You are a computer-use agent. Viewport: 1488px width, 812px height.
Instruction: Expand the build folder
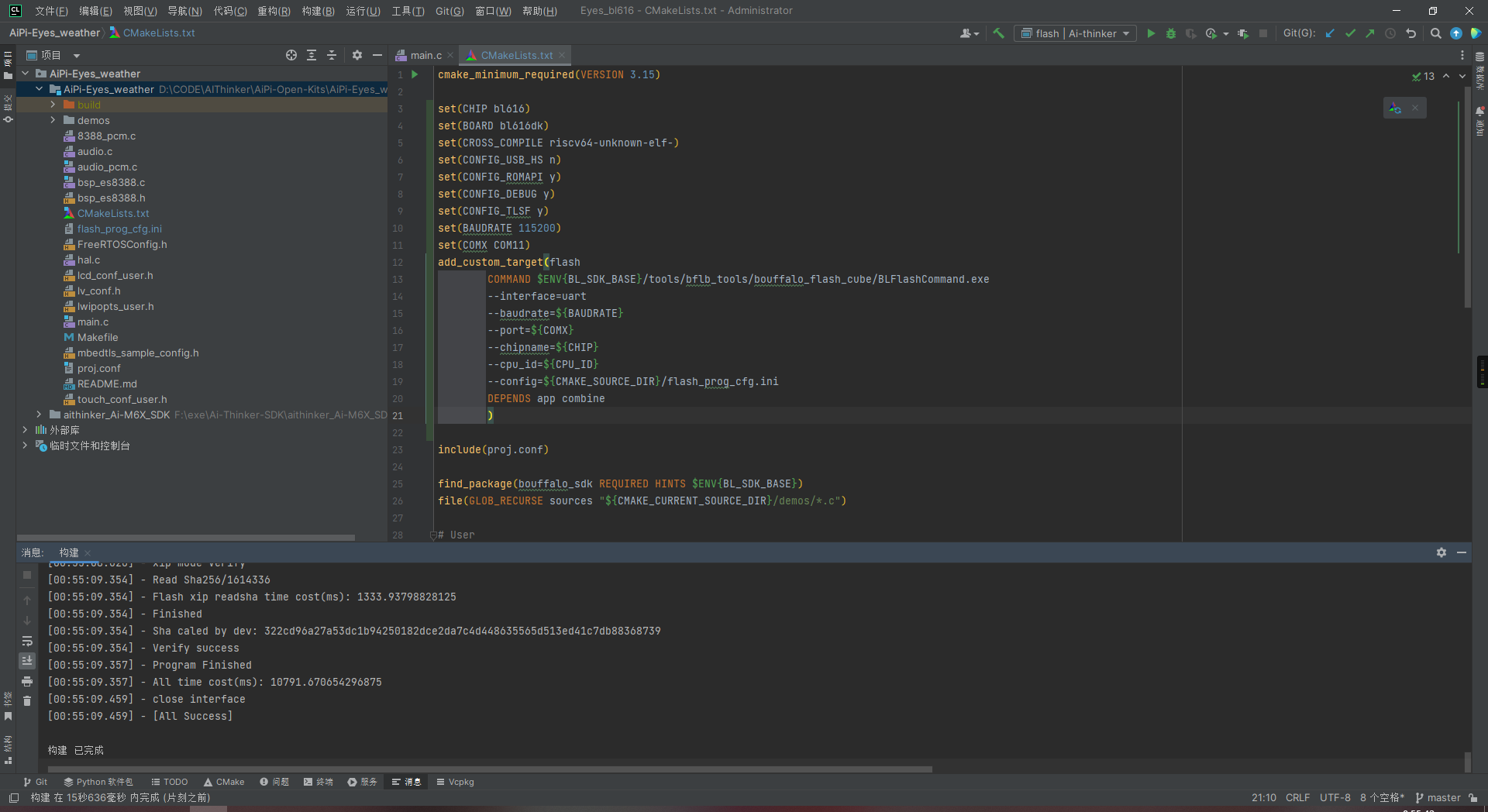tap(53, 105)
